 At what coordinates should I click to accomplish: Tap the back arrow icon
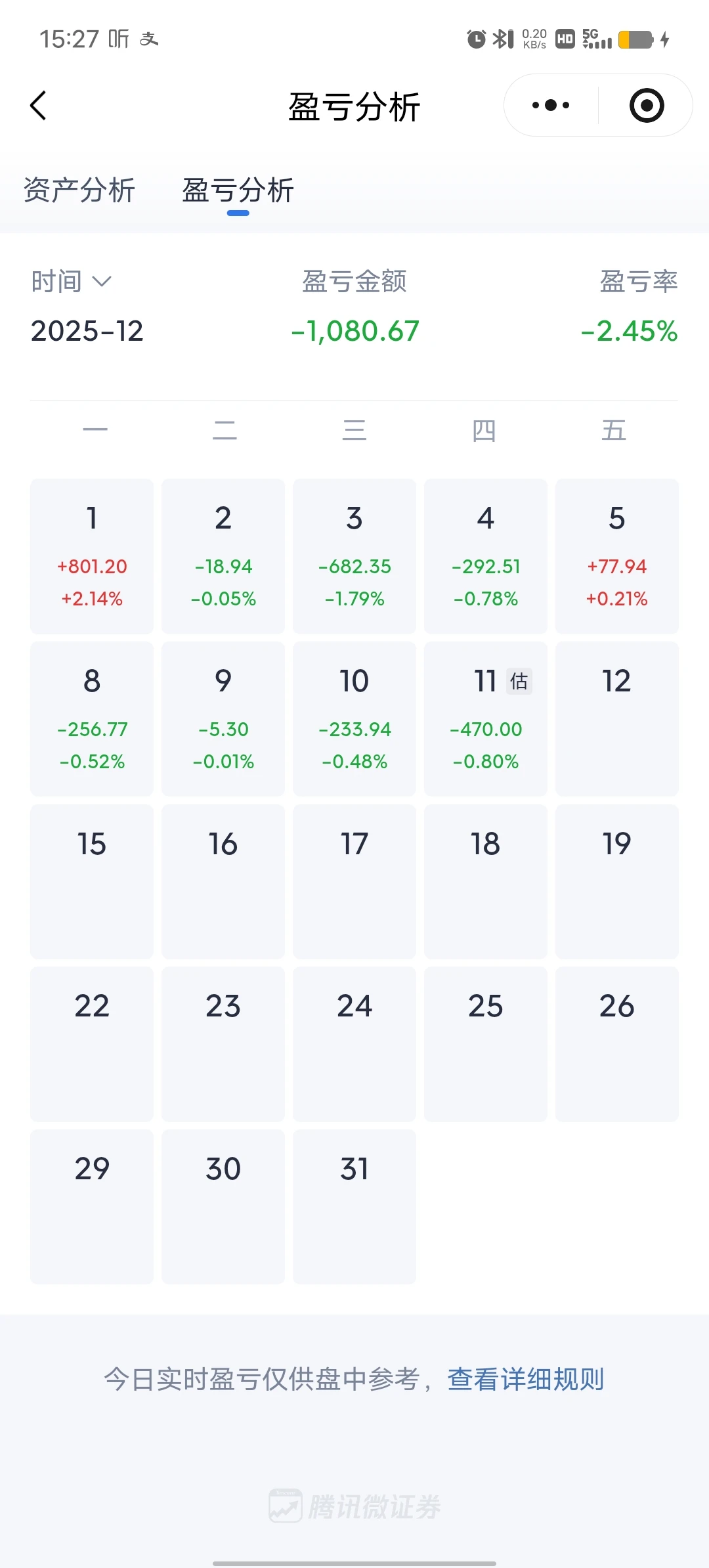point(39,106)
